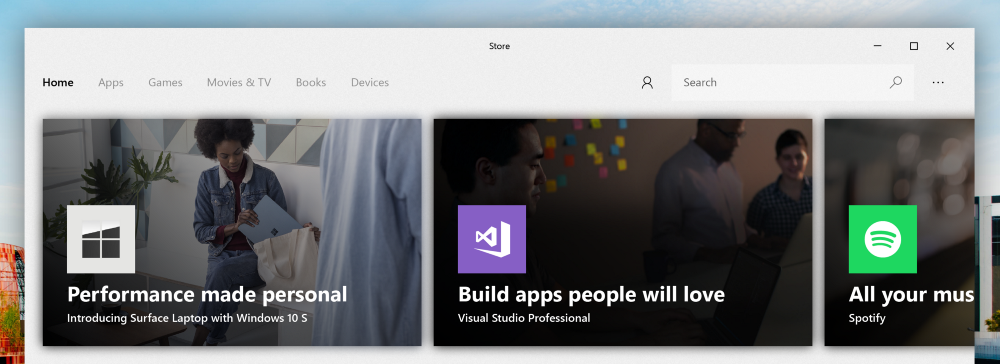Open the Performance made personal banner
This screenshot has height=364, width=1000.
click(232, 233)
